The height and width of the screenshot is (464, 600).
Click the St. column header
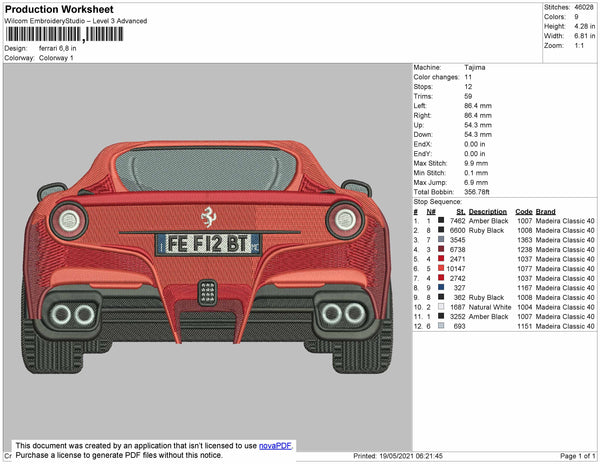pos(461,212)
